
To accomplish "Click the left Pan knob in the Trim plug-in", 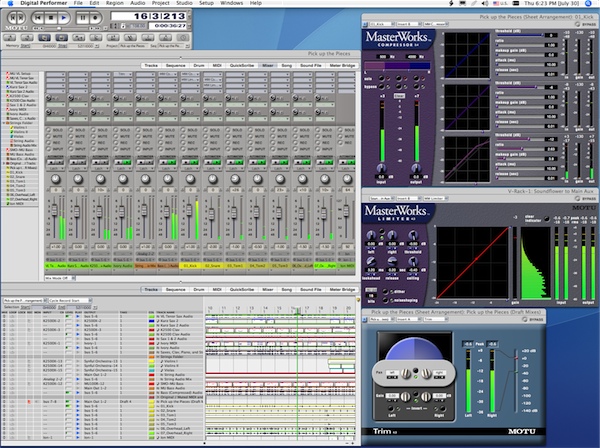I will pos(406,373).
